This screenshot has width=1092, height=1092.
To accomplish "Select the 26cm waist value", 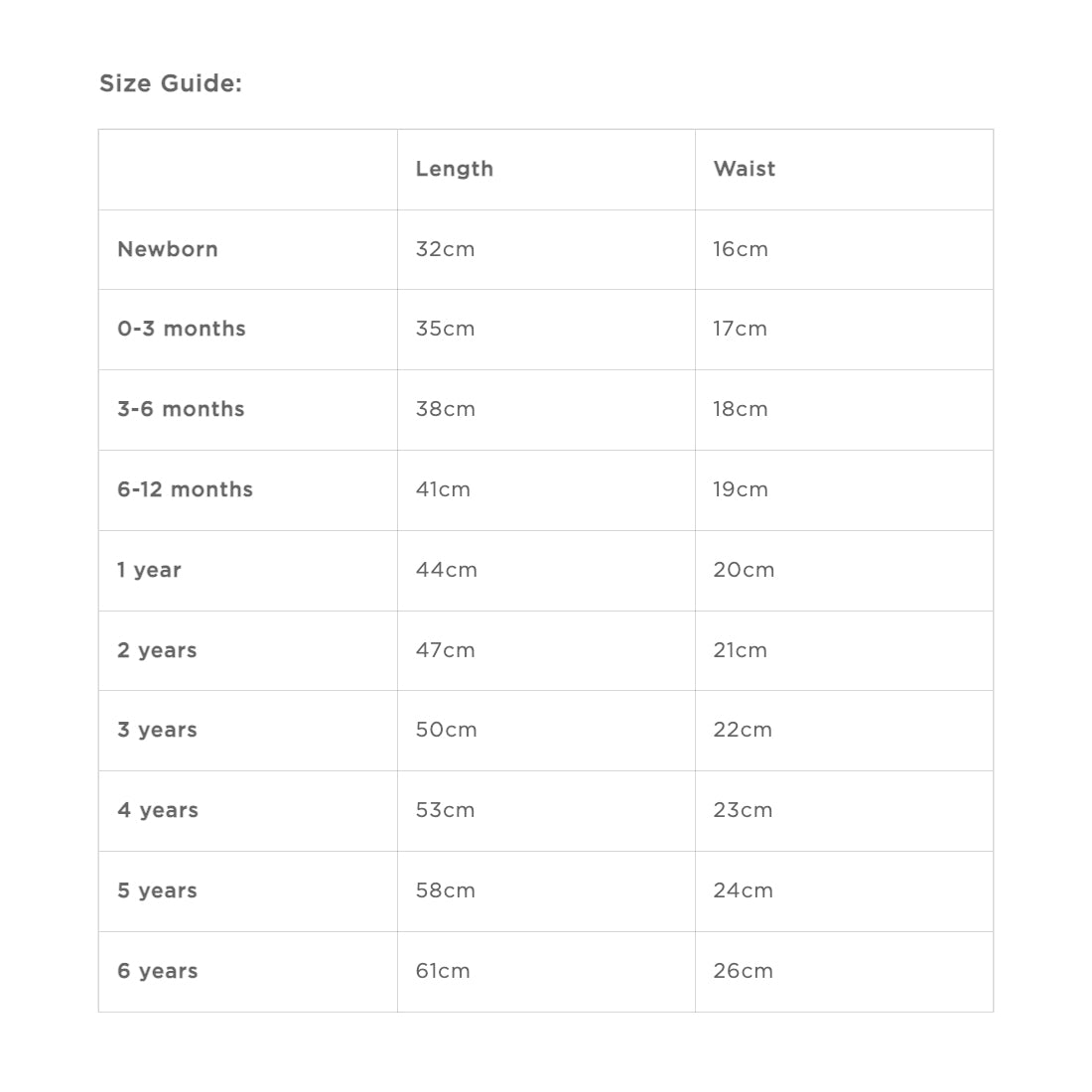I will (744, 972).
